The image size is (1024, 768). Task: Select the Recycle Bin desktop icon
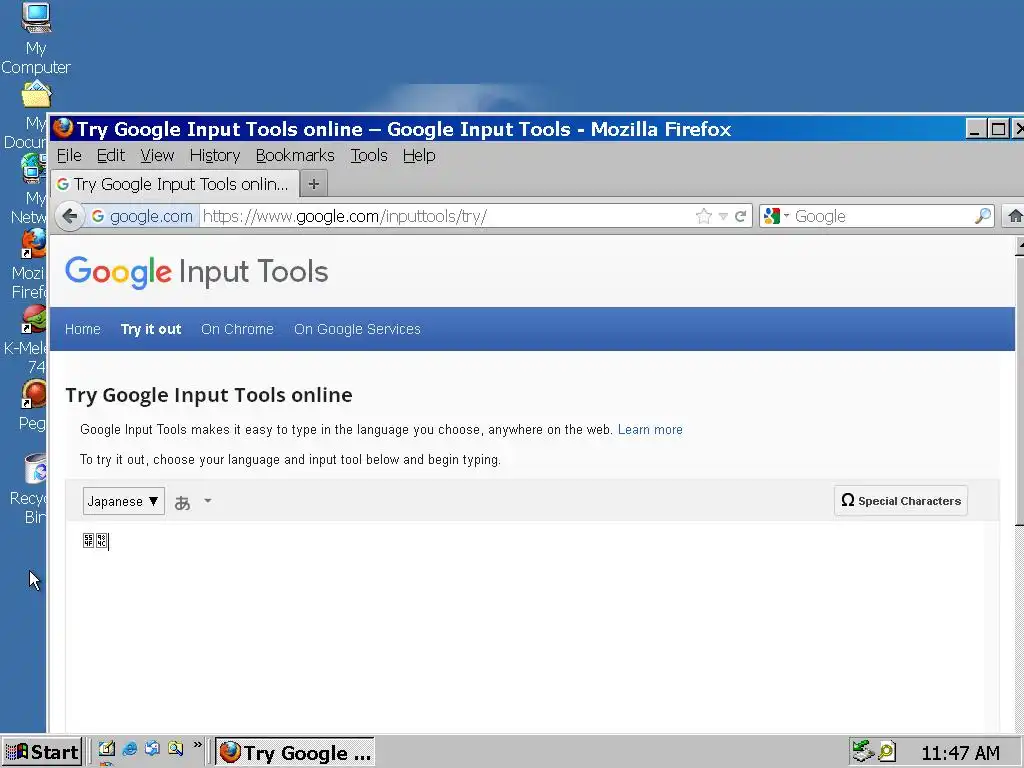point(27,490)
